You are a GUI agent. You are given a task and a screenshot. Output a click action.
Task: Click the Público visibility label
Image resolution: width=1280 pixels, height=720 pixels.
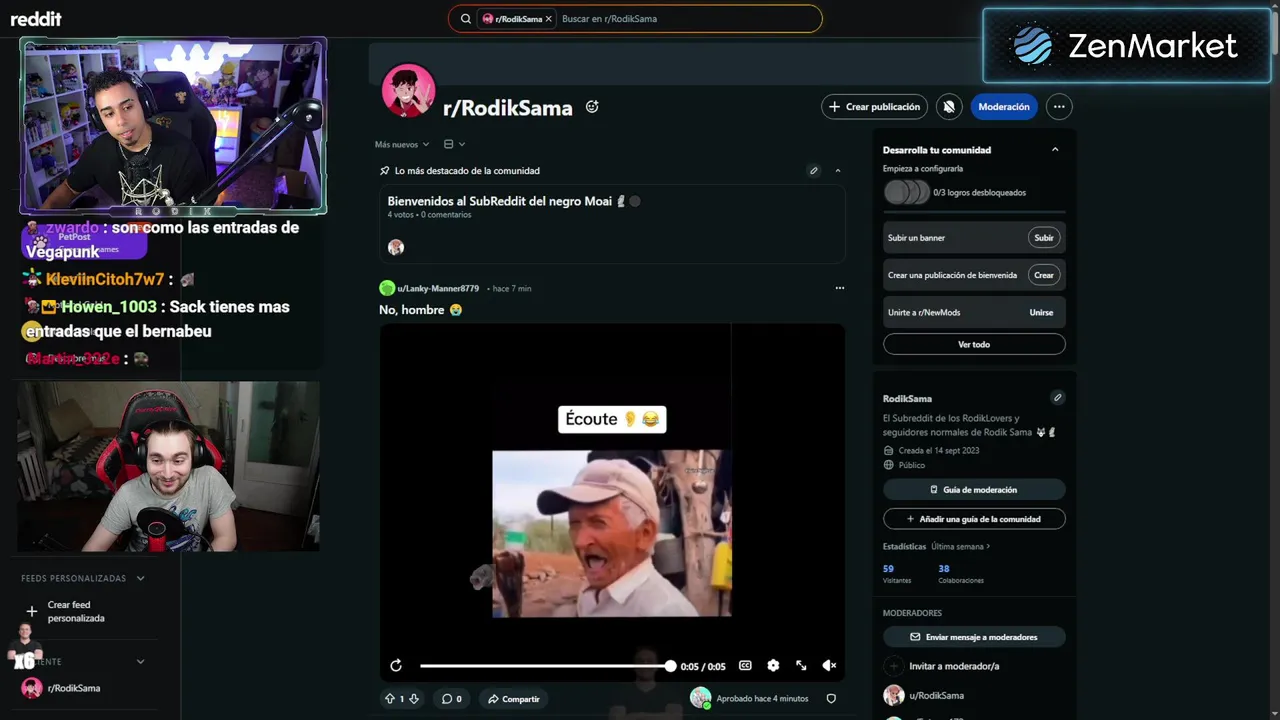point(911,465)
